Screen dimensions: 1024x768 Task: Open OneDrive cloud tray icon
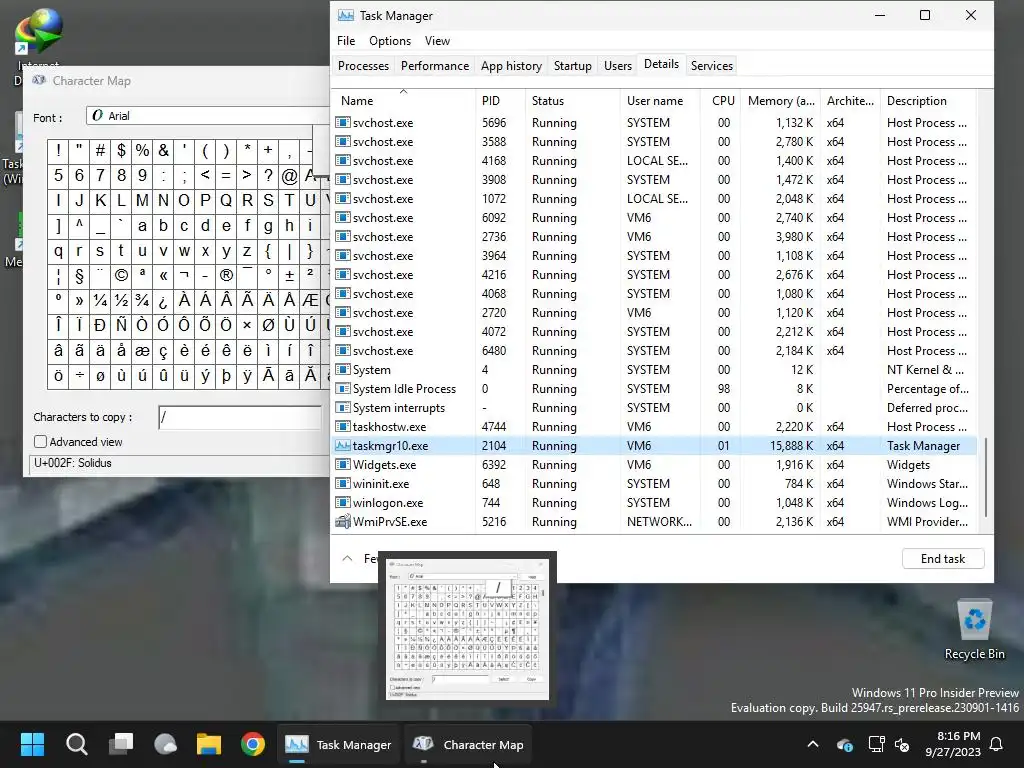click(844, 744)
